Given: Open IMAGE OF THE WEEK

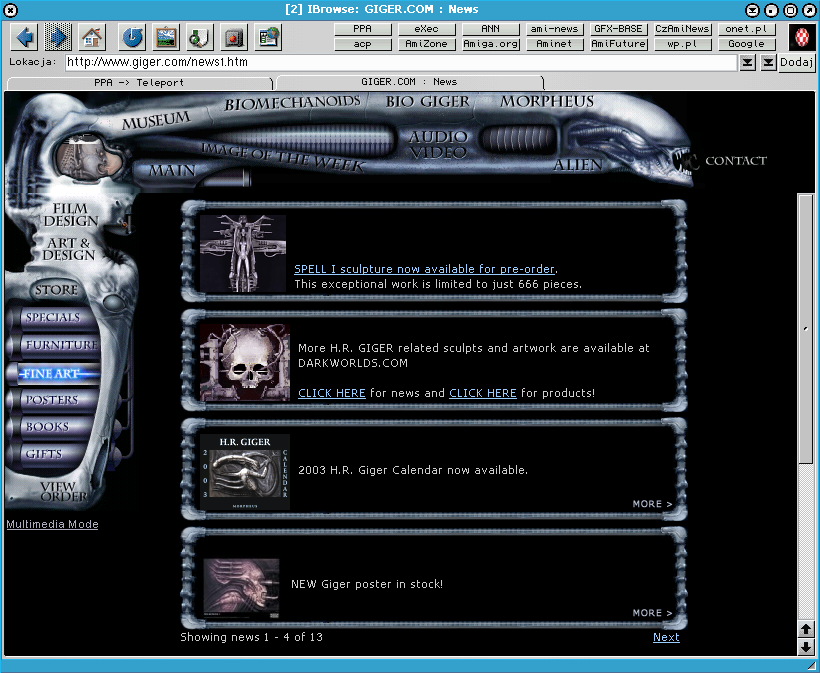Looking at the screenshot, I should [283, 157].
